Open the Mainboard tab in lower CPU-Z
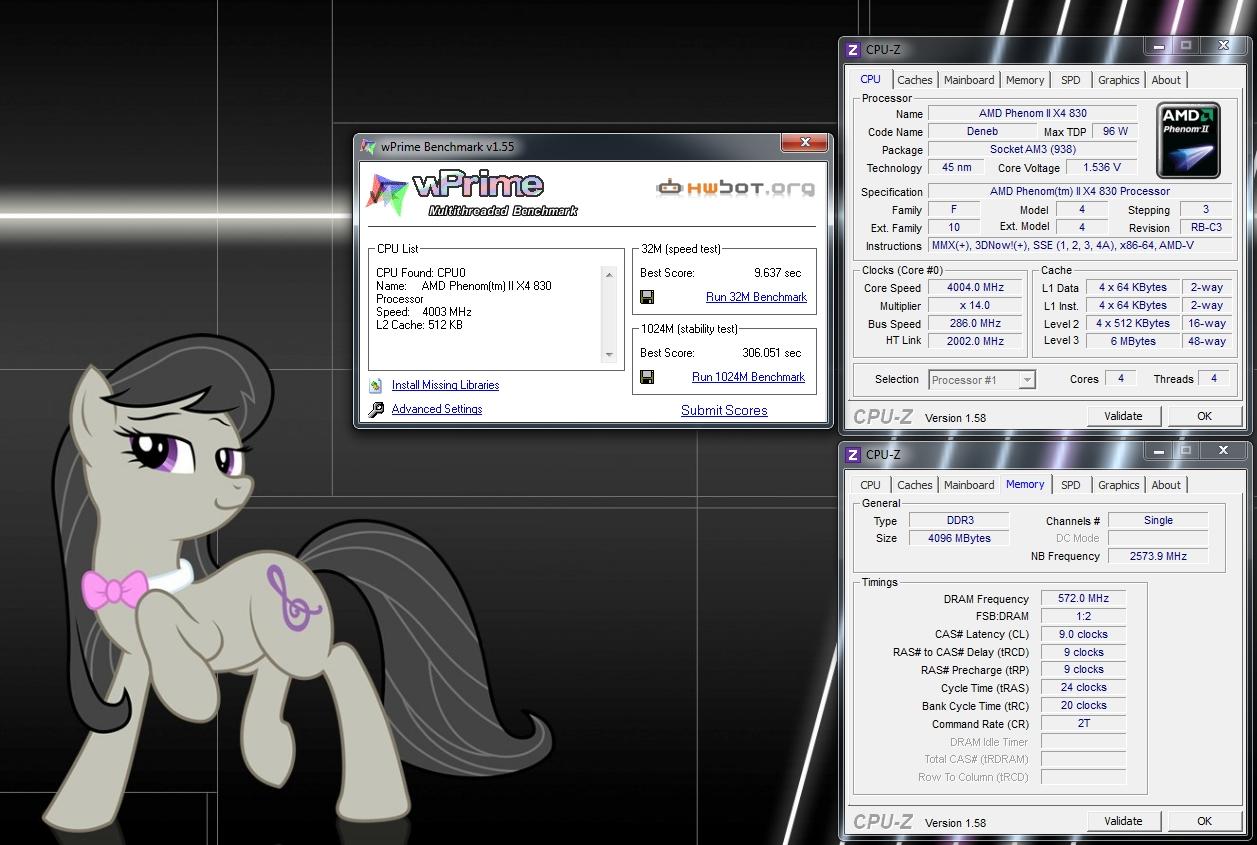Screen dimensions: 1257x845 click(x=969, y=485)
